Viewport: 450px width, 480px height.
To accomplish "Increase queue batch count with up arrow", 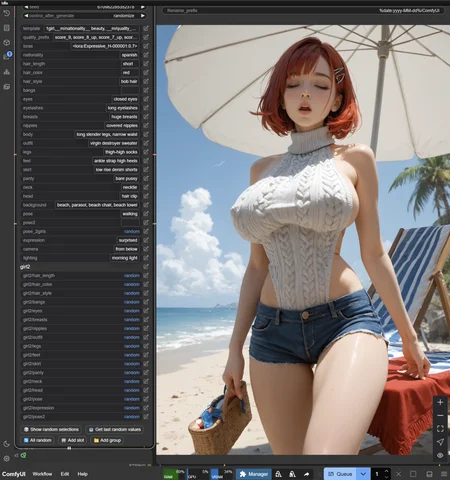I will click(x=386, y=471).
